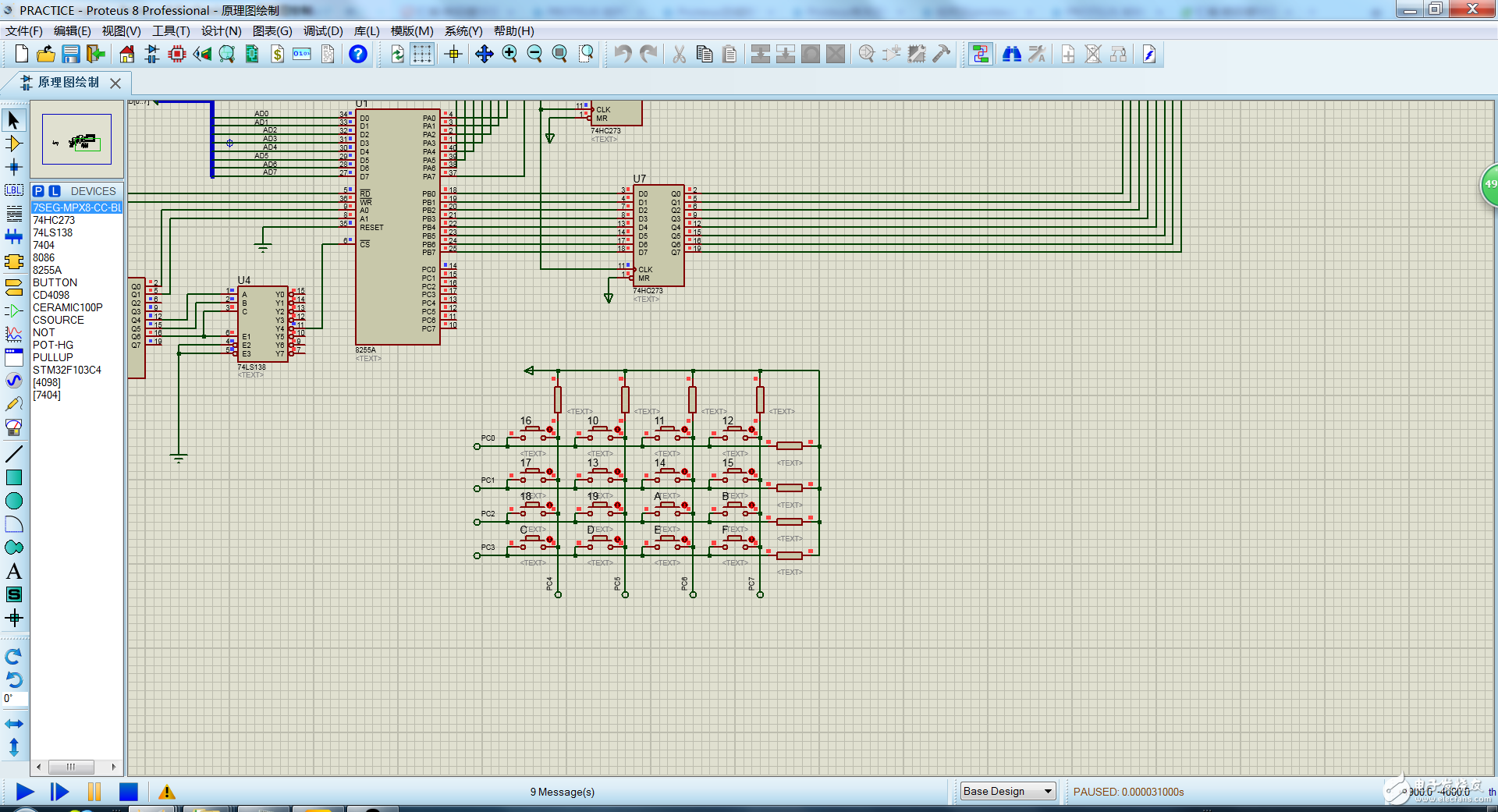Viewport: 1498px width, 812px height.
Task: Save the project using the floppy disk icon
Action: (x=71, y=54)
